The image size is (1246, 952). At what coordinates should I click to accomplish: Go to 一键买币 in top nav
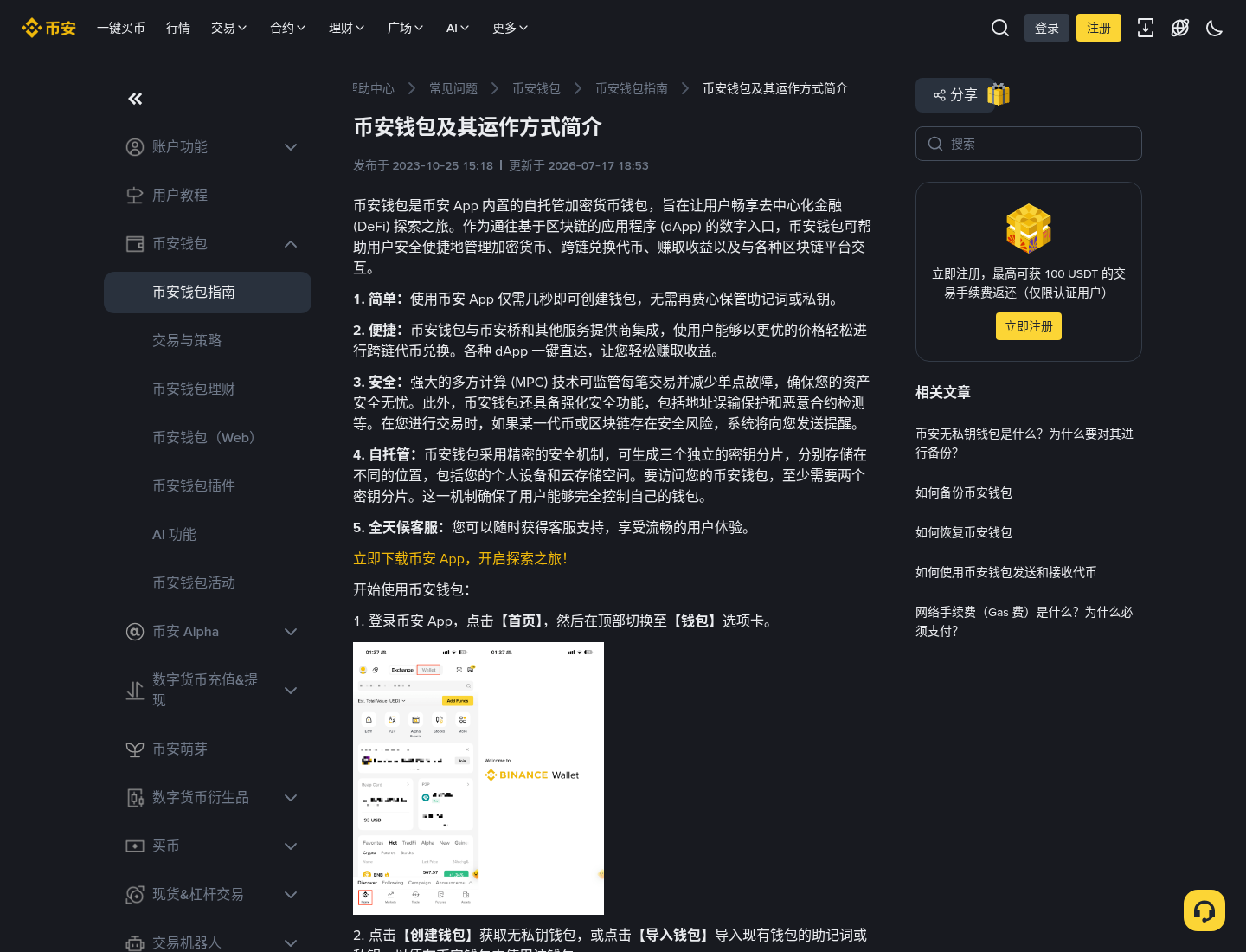121,28
